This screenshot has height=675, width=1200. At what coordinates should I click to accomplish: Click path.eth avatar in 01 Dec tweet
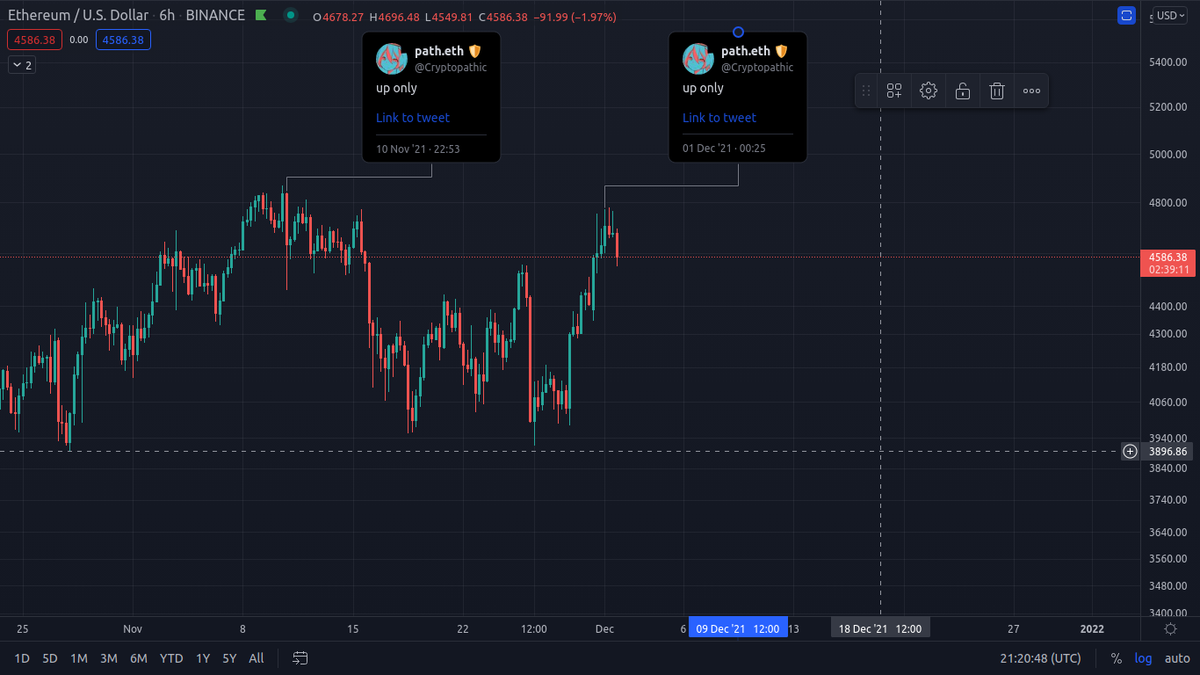tap(698, 59)
